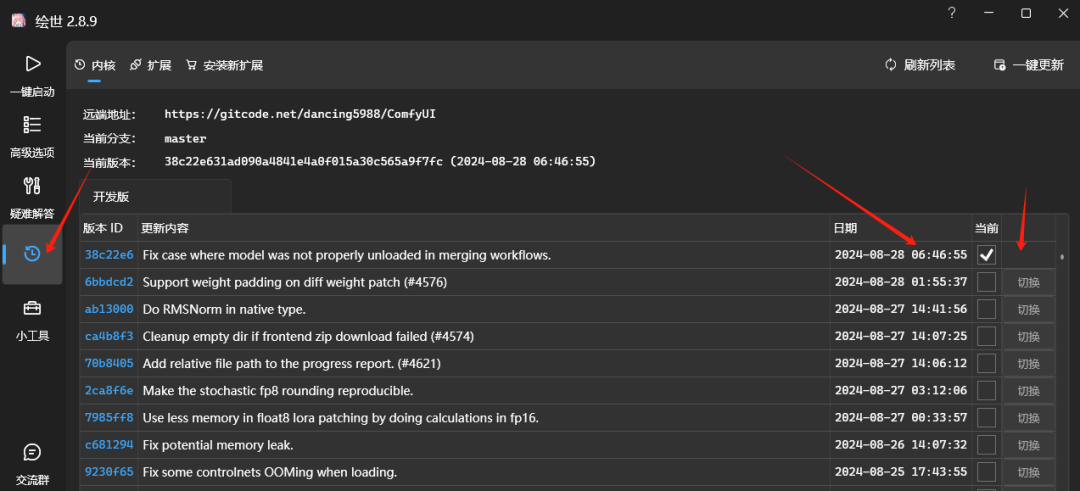Select 'Fix some controlnets OOMing when loading.'
Image resolution: width=1080 pixels, height=491 pixels.
pos(269,472)
